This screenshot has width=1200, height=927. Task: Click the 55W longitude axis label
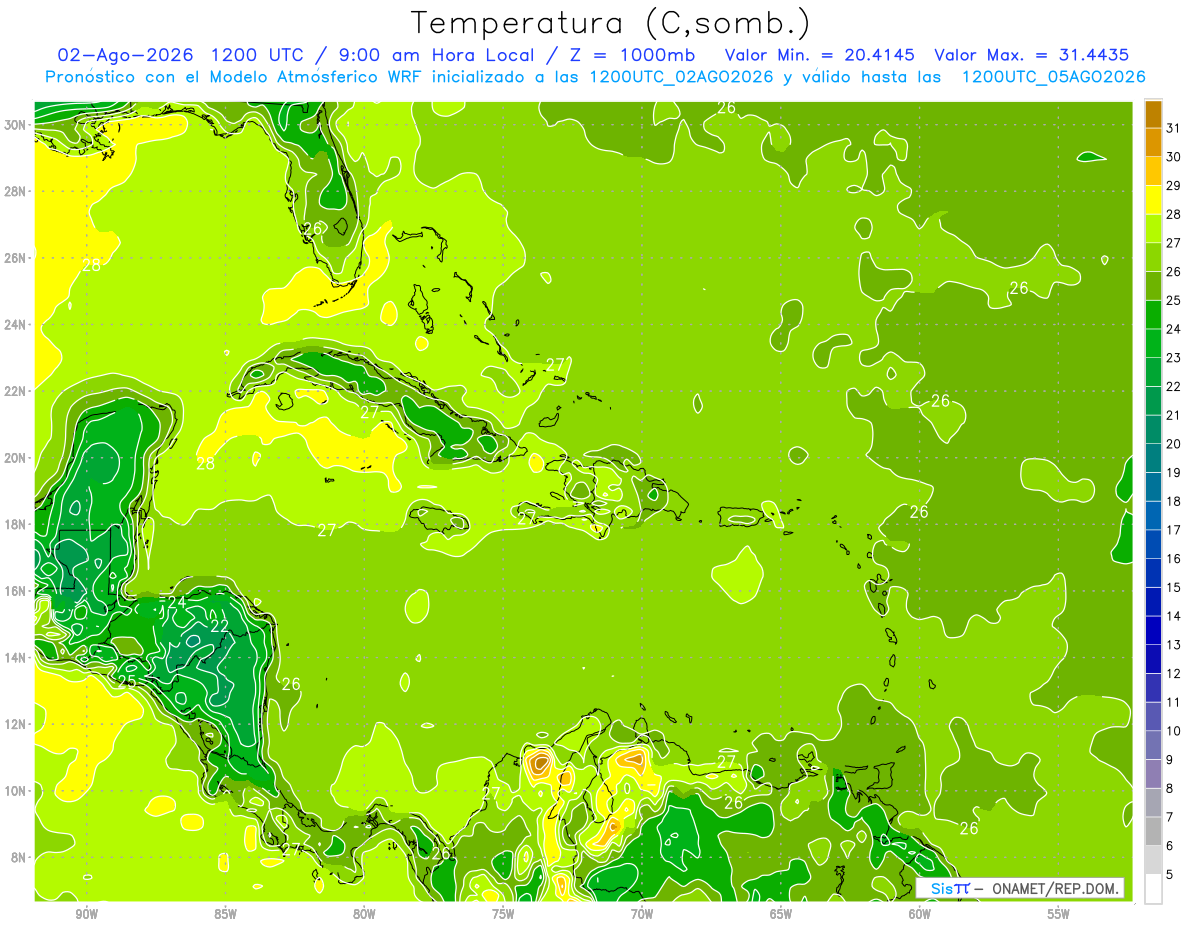coord(1059,914)
